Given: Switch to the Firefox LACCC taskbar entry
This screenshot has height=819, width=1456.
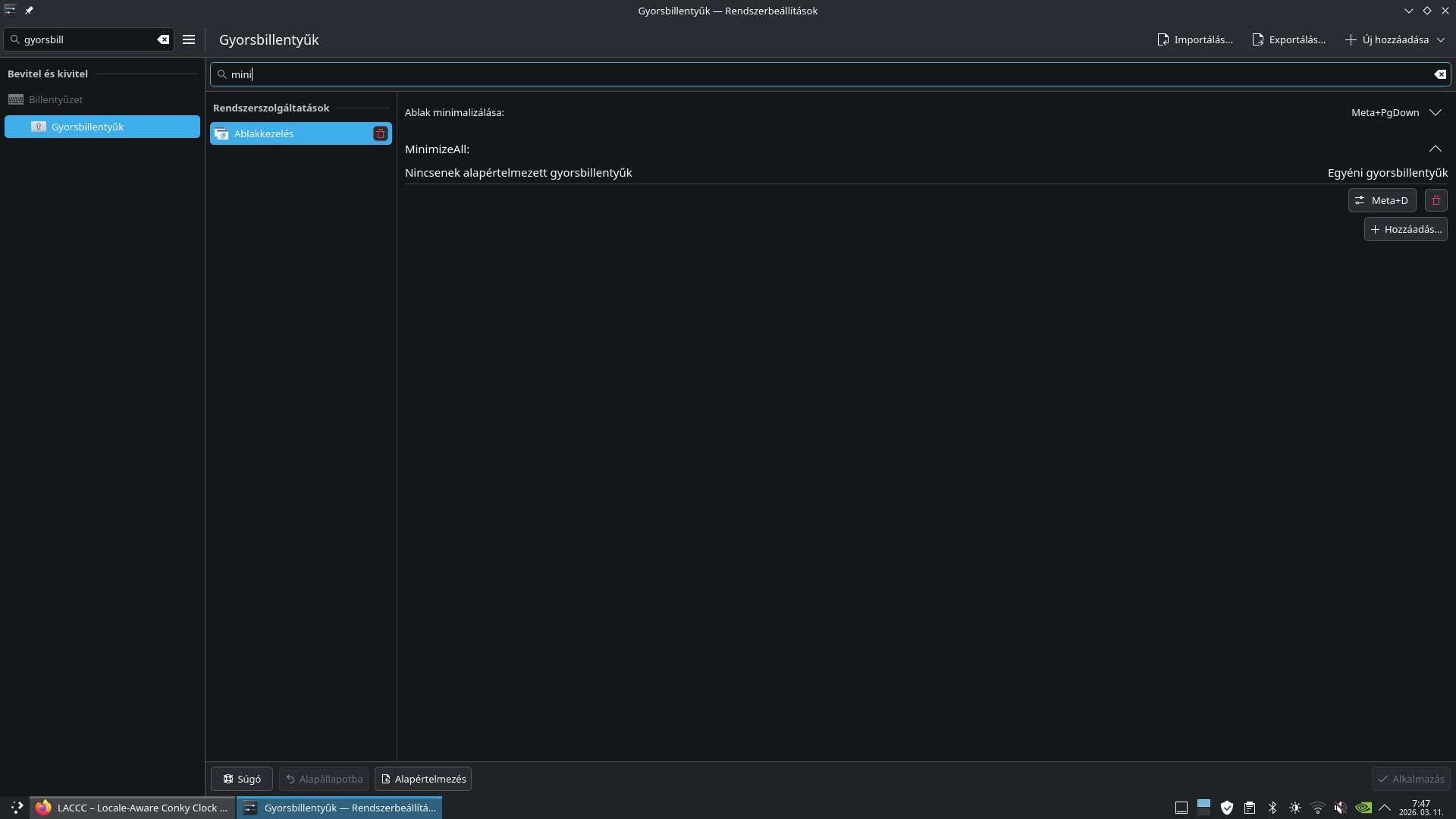Looking at the screenshot, I should pyautogui.click(x=133, y=808).
